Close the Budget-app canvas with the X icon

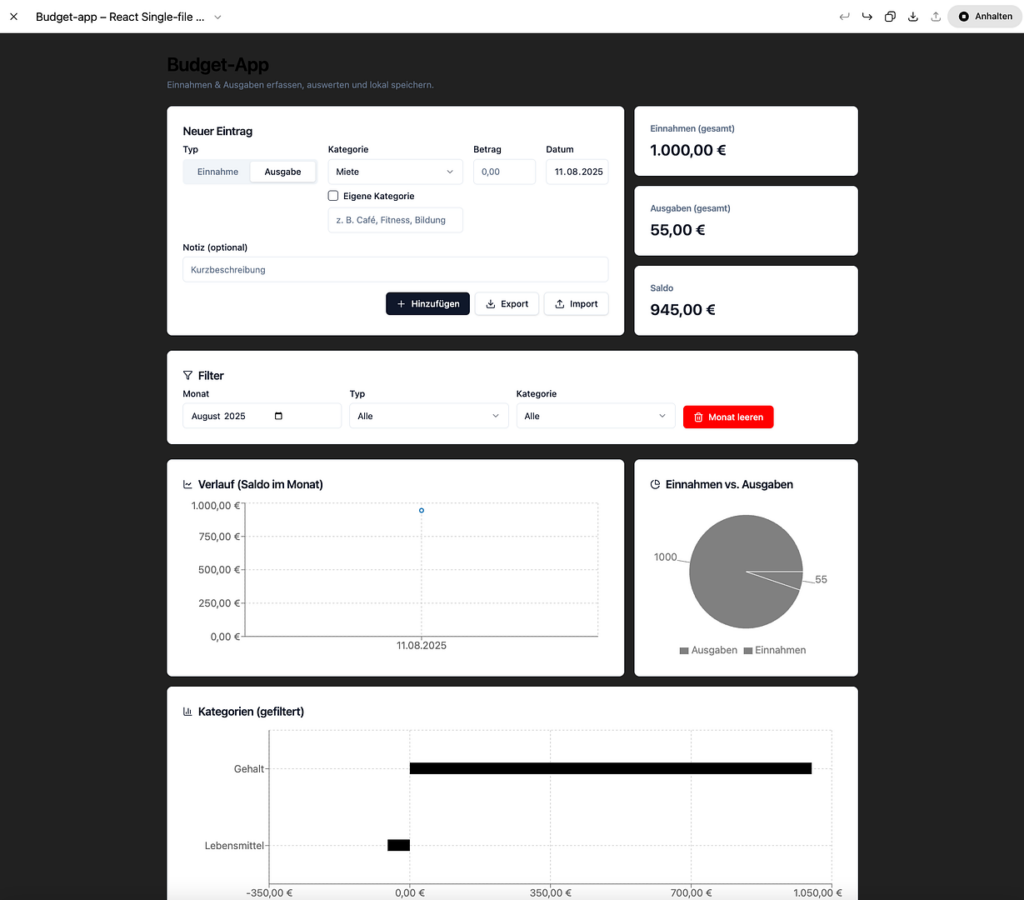(x=14, y=17)
